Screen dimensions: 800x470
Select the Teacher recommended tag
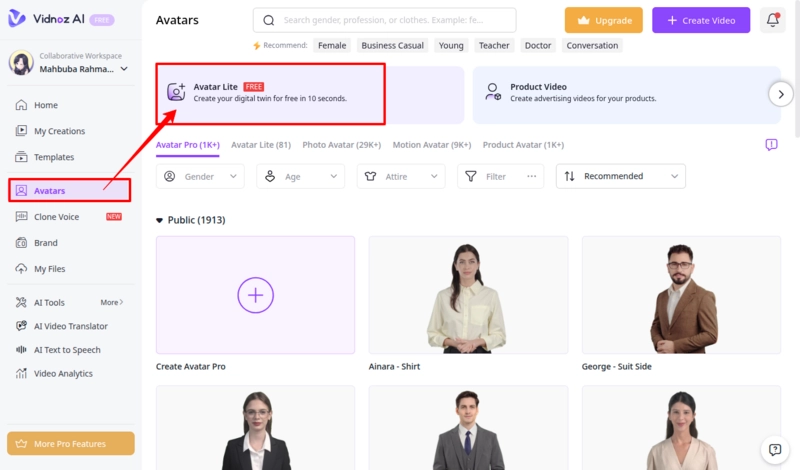click(x=494, y=45)
